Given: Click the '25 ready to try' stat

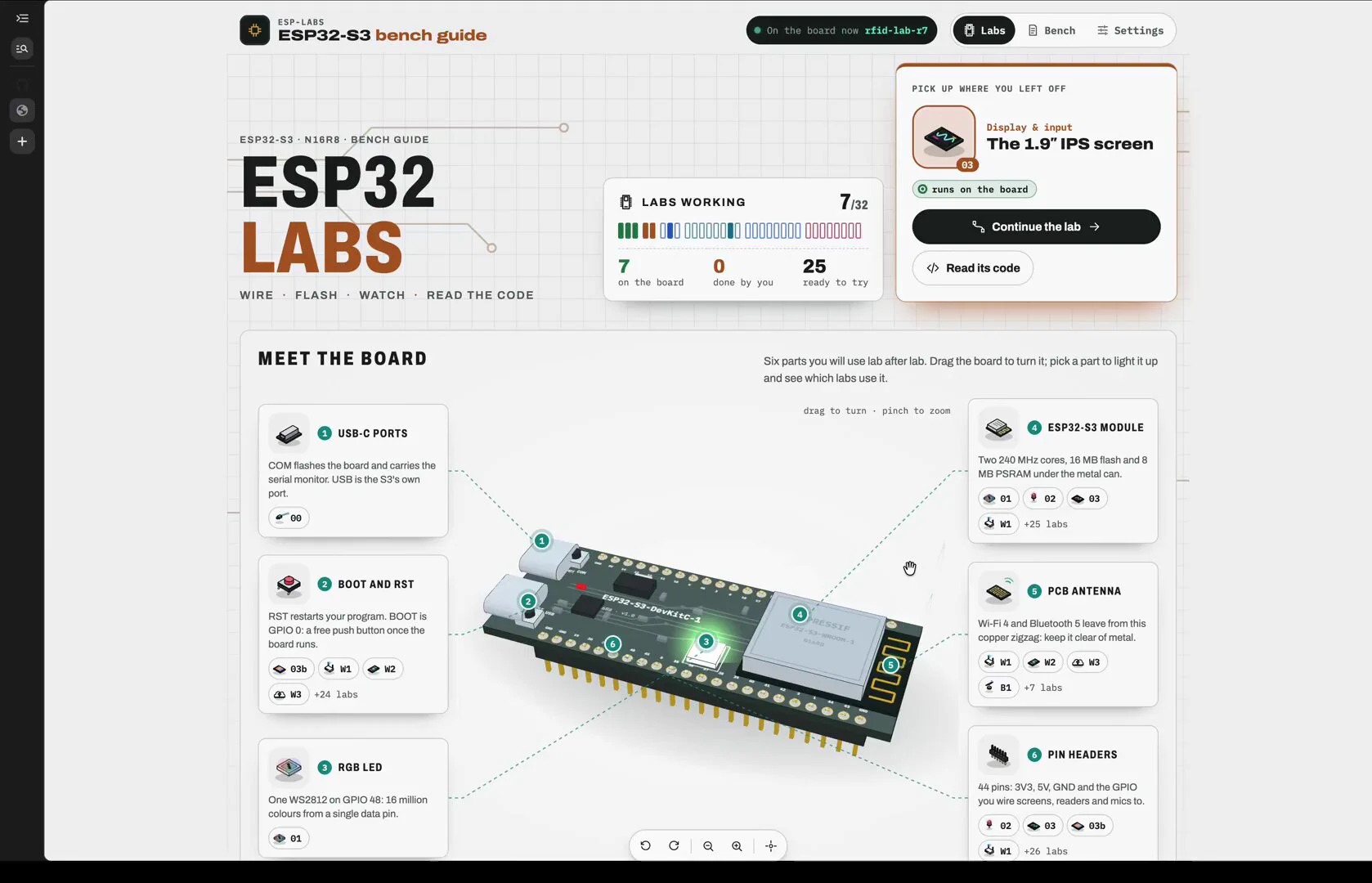Looking at the screenshot, I should coord(835,272).
